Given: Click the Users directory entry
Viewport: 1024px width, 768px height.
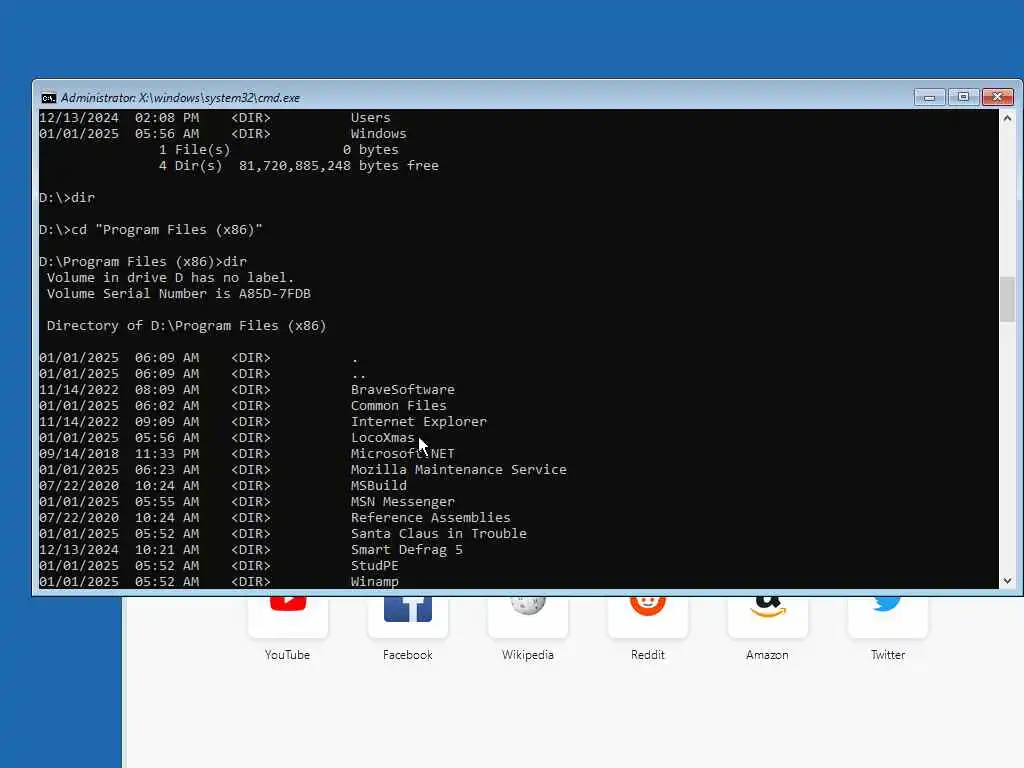Looking at the screenshot, I should [x=370, y=118].
